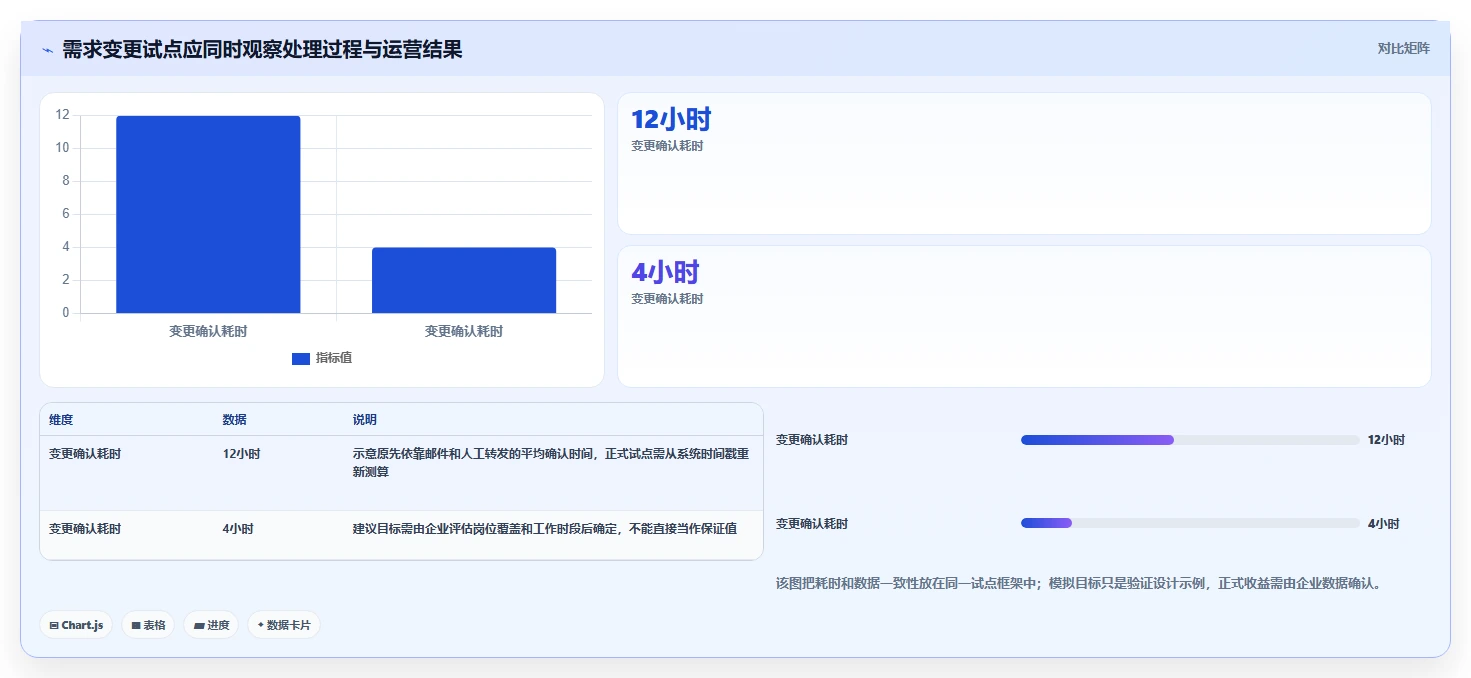This screenshot has width=1471, height=678.
Task: Select the description starting 建议目标需由企业评估
Action: point(545,529)
